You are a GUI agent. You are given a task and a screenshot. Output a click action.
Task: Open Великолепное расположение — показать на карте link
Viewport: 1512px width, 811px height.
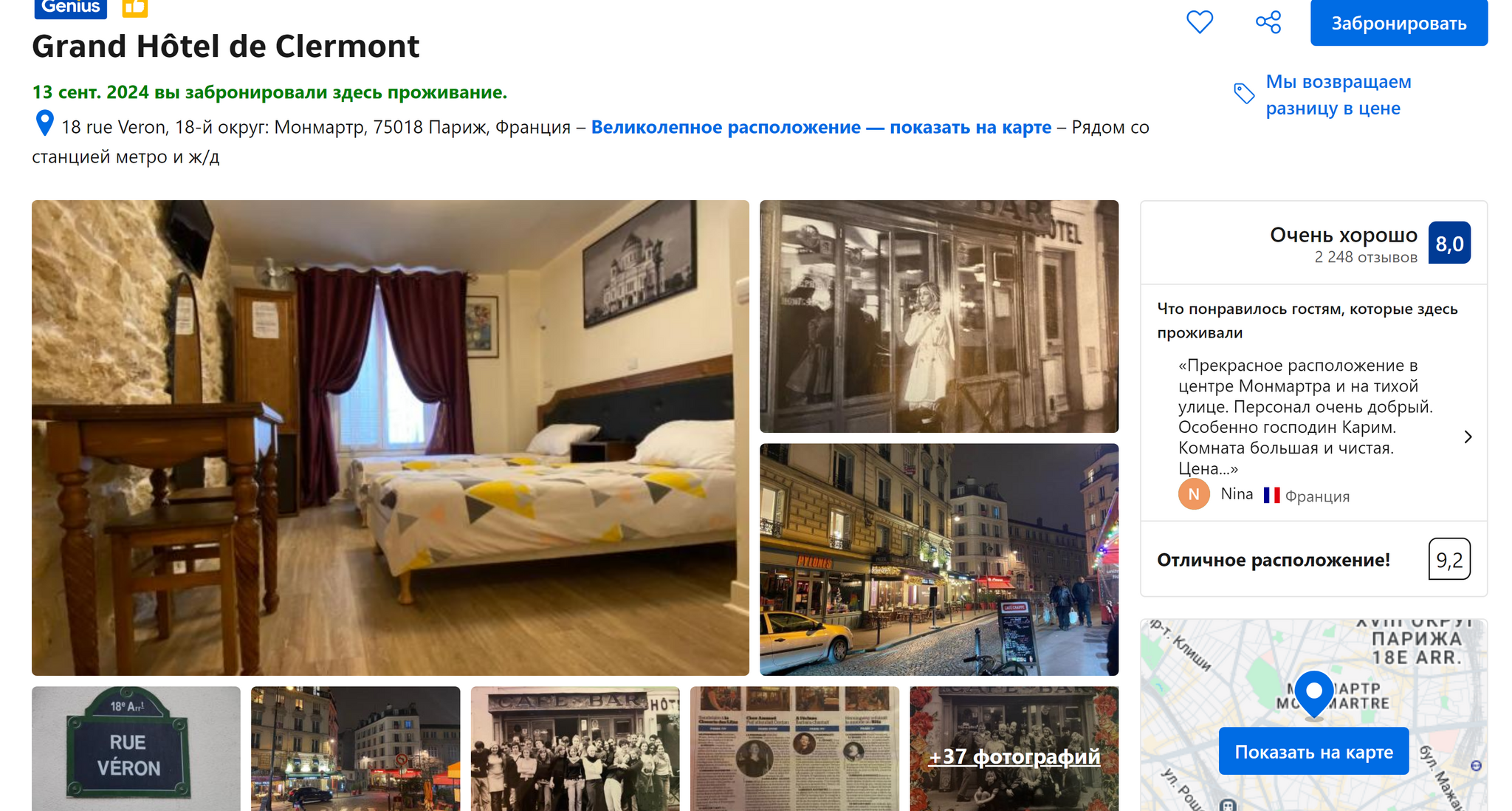(x=821, y=127)
